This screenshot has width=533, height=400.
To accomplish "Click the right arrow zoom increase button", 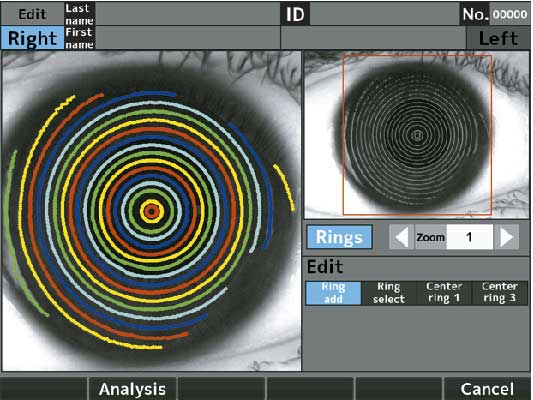I will click(x=506, y=237).
